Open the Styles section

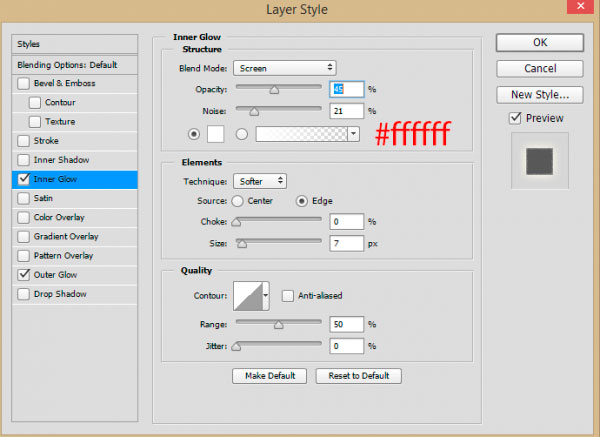tap(75, 44)
